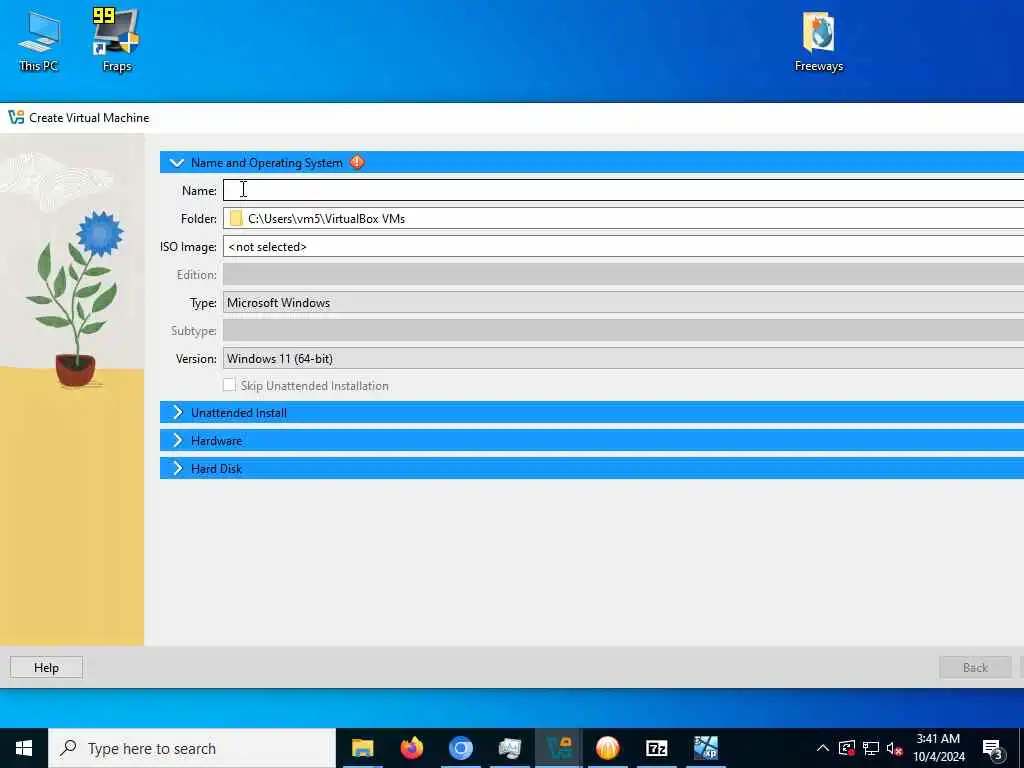The image size is (1024, 768).
Task: Open the orange sphere app on the taskbar
Action: pyautogui.click(x=607, y=748)
